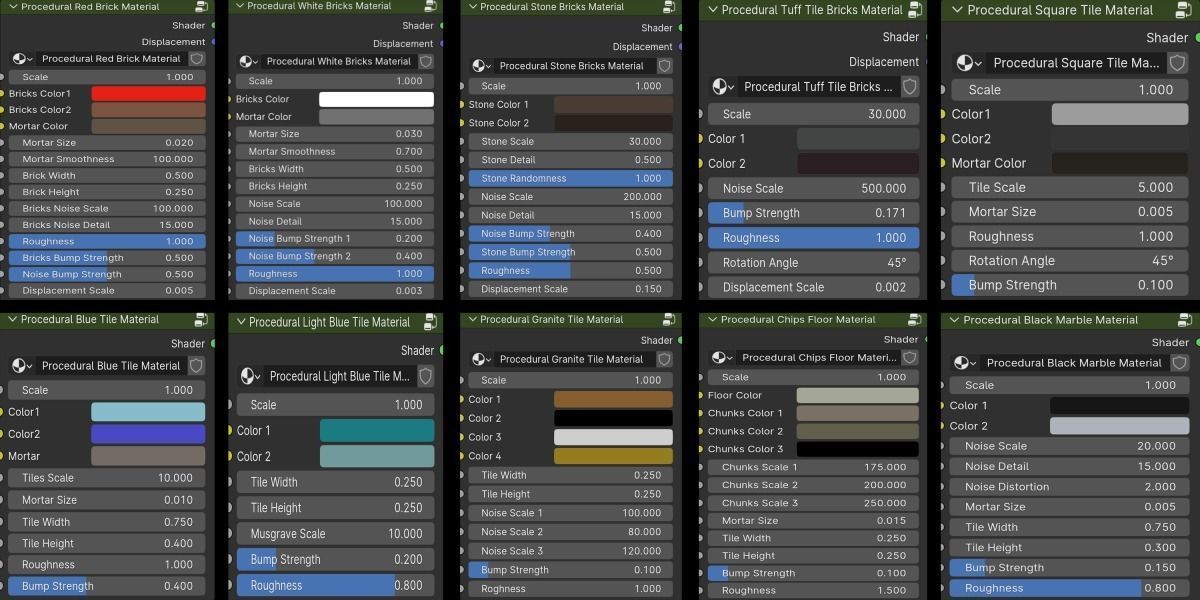Click node group icon in Stone Bricks Material header
The image size is (1200, 600).
click(x=670, y=6)
